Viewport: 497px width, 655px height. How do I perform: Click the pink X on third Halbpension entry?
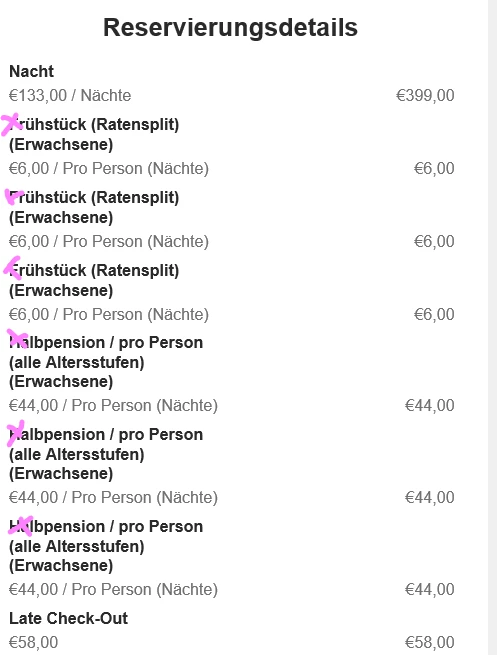click(x=21, y=526)
